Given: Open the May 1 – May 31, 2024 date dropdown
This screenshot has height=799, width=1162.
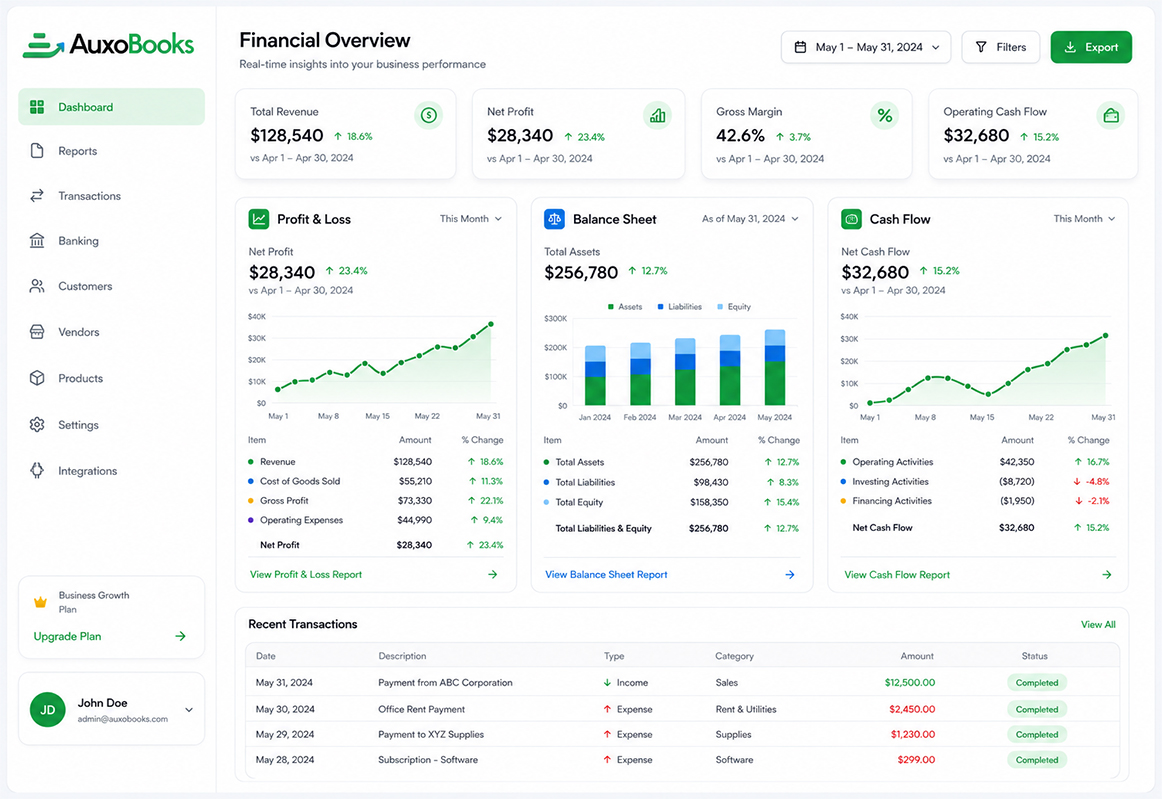Looking at the screenshot, I should (x=866, y=47).
